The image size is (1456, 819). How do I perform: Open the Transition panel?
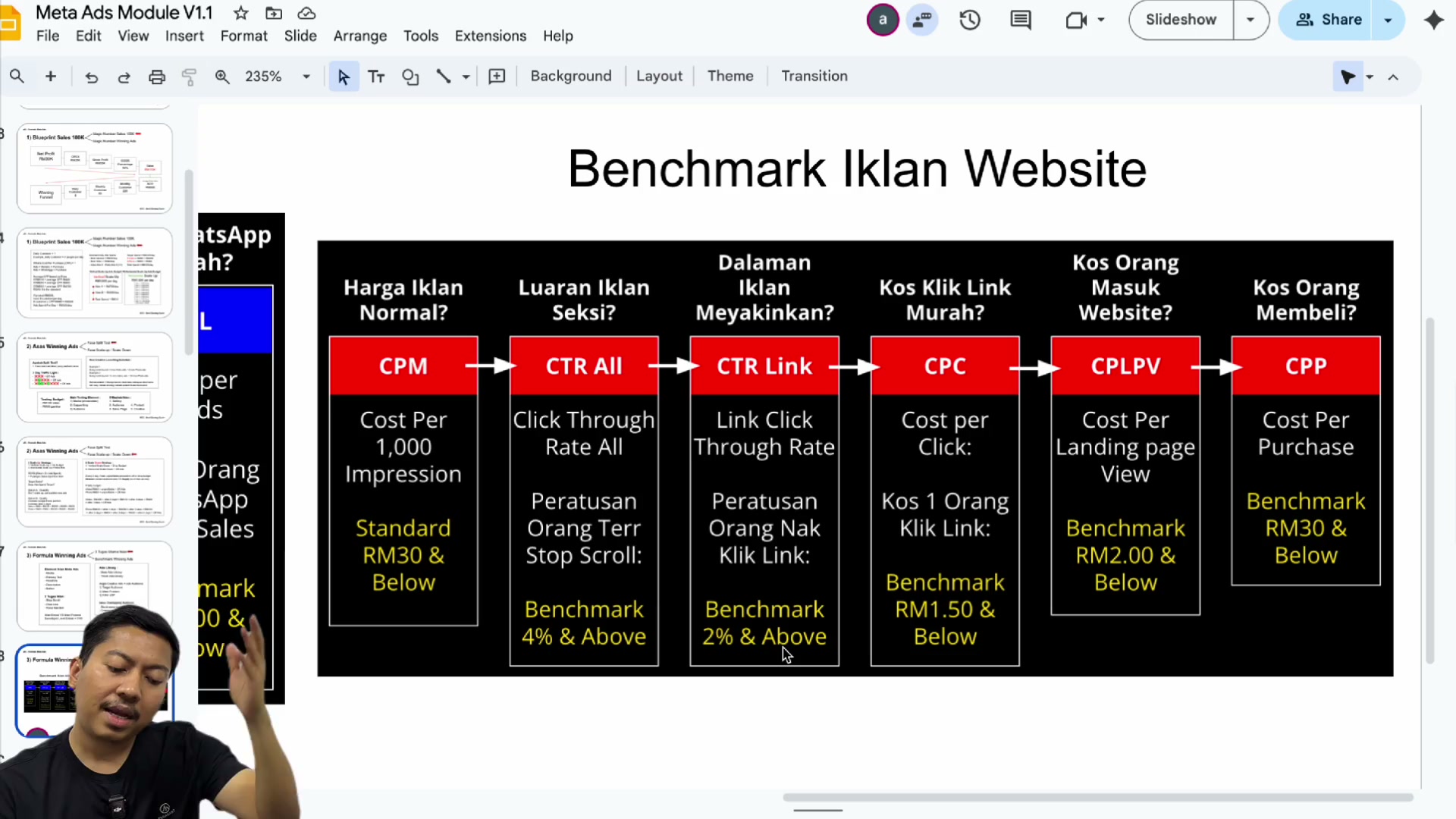tap(814, 76)
